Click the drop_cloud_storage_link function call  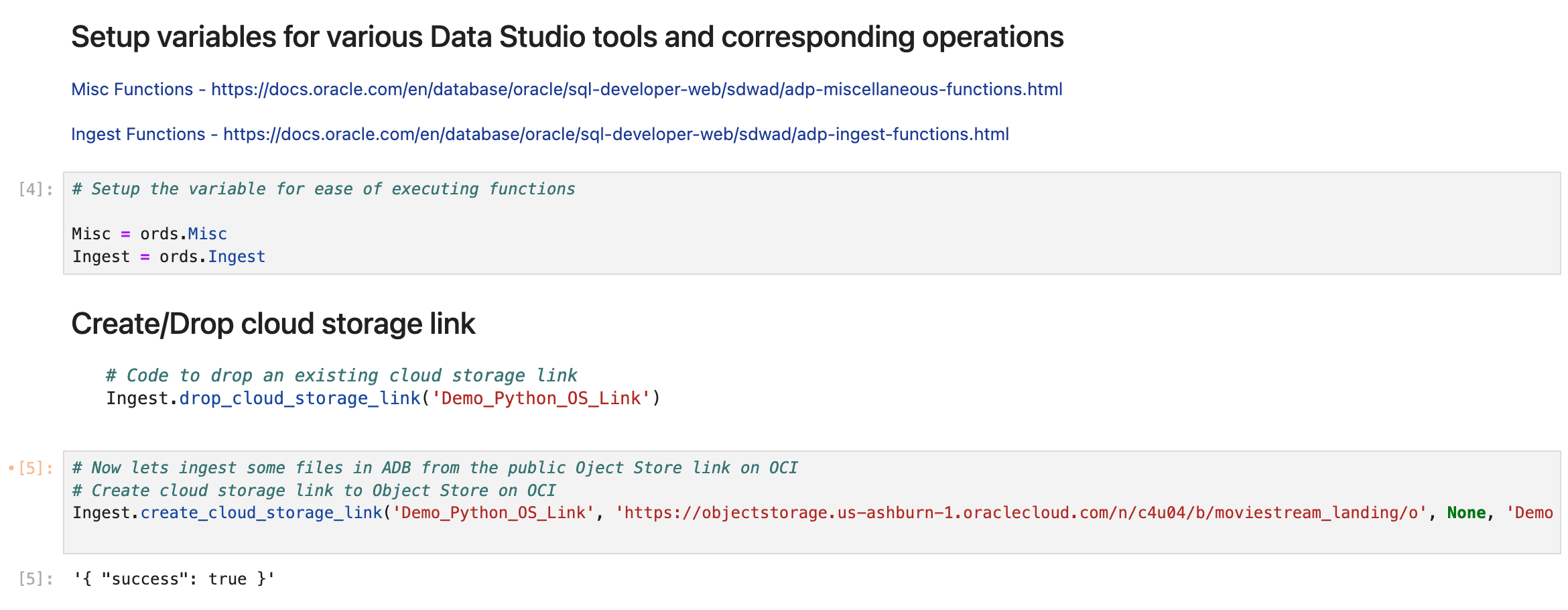[x=300, y=398]
